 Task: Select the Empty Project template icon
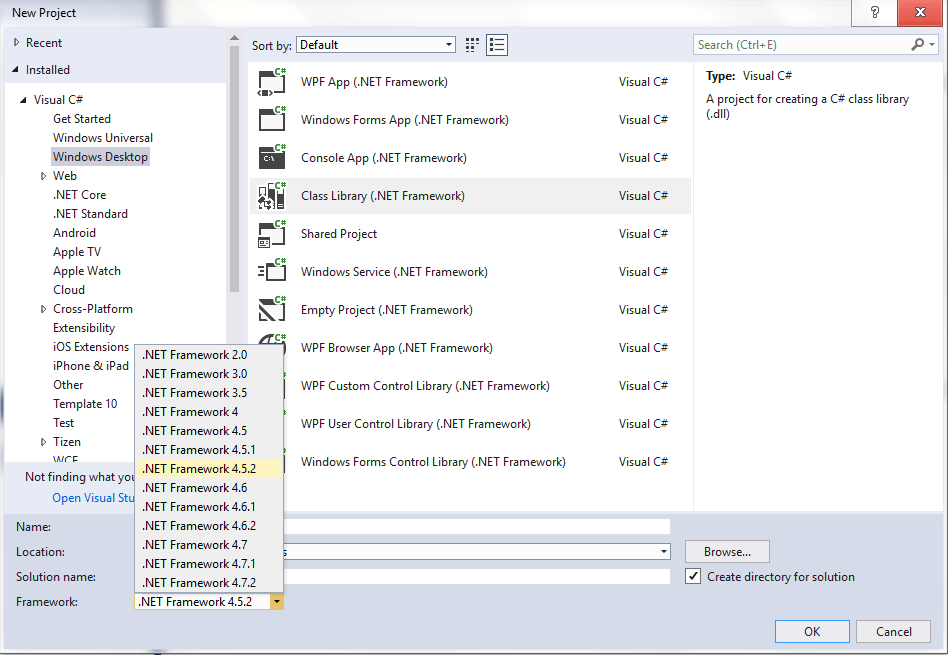[x=273, y=309]
